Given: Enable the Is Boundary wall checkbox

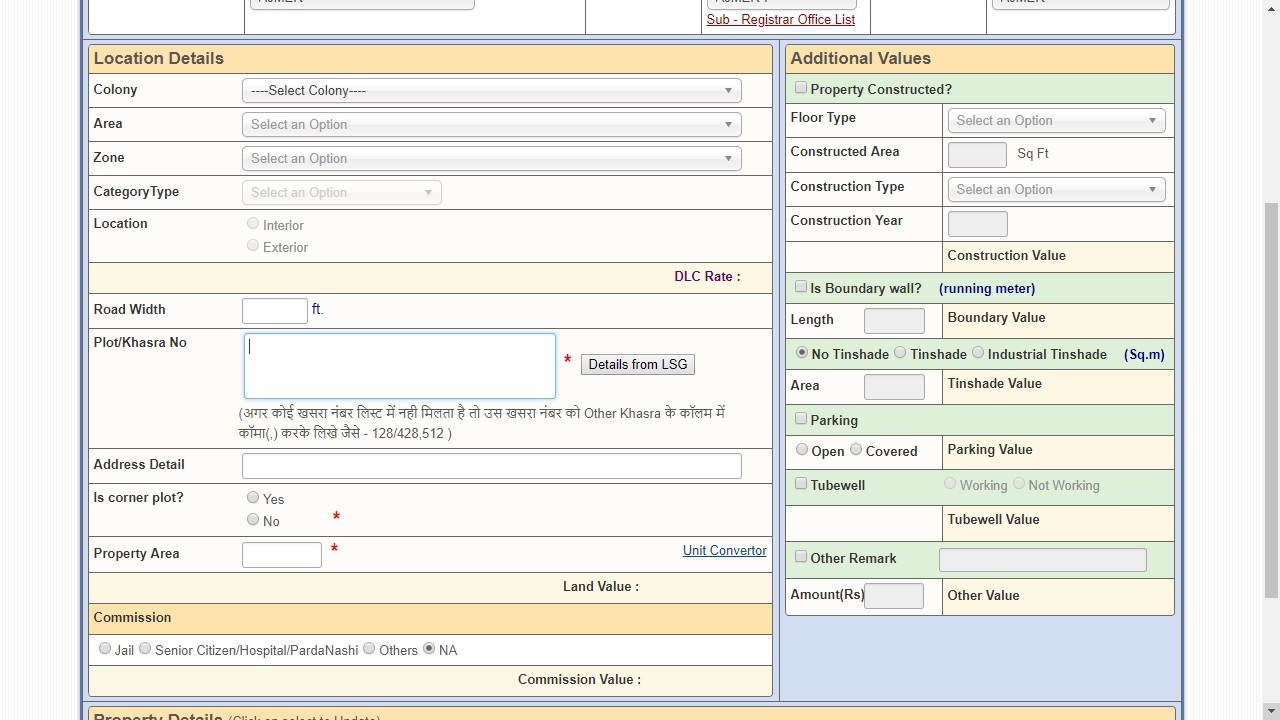Looking at the screenshot, I should coord(801,287).
